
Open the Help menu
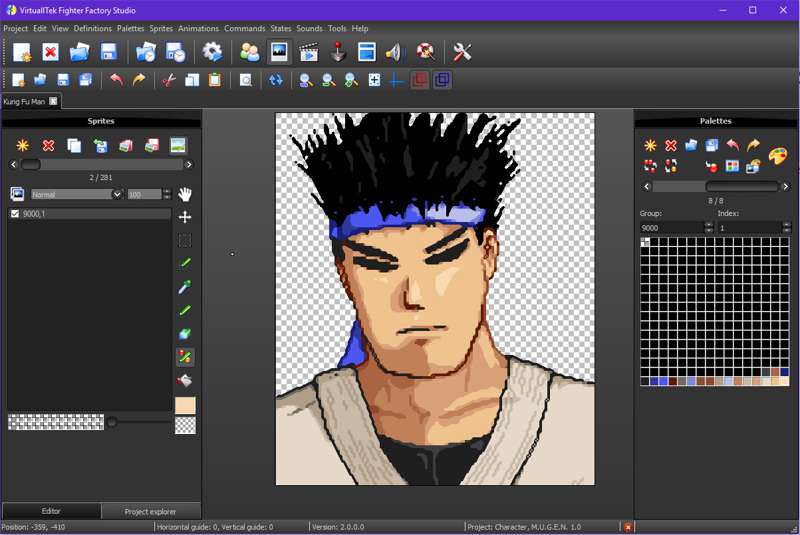tap(360, 29)
